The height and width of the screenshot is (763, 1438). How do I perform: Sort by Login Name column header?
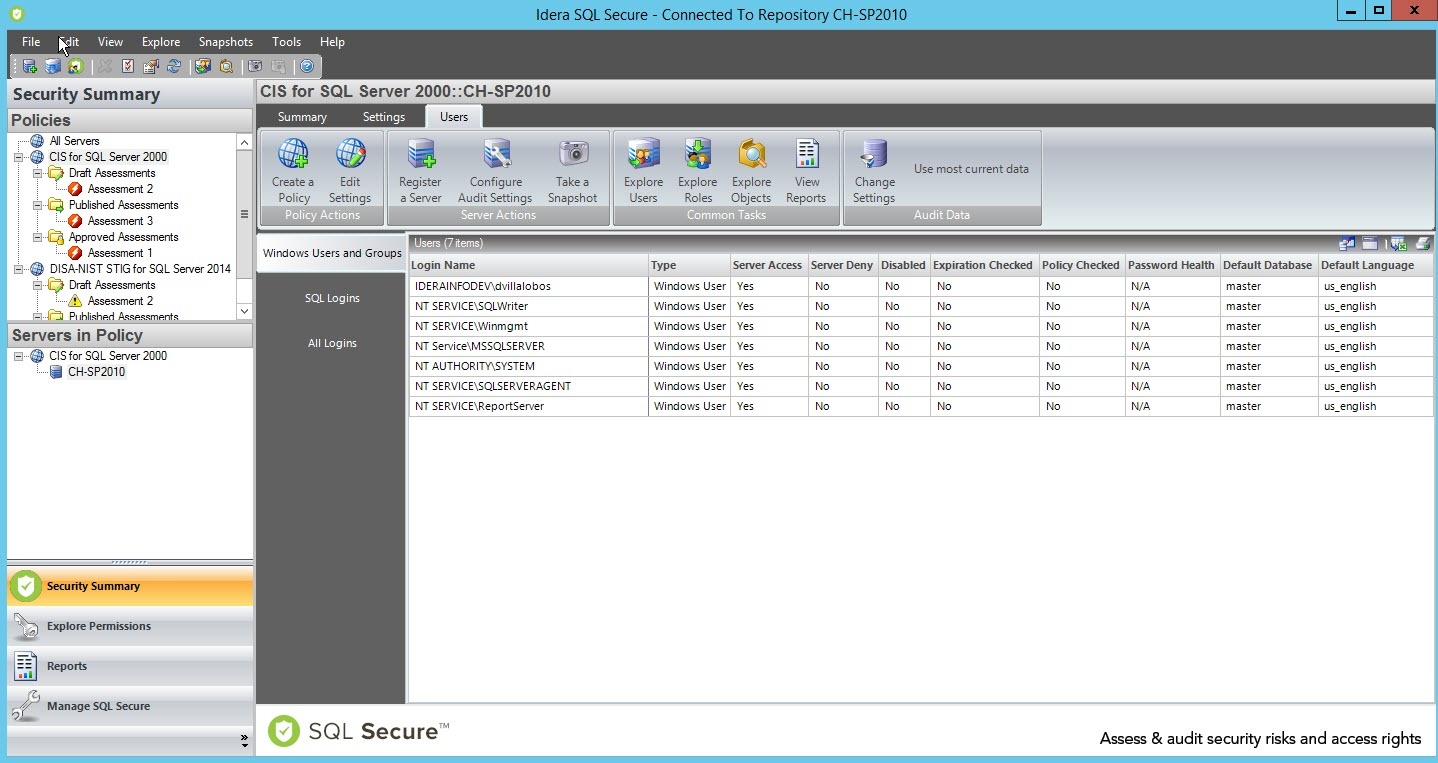pos(528,265)
